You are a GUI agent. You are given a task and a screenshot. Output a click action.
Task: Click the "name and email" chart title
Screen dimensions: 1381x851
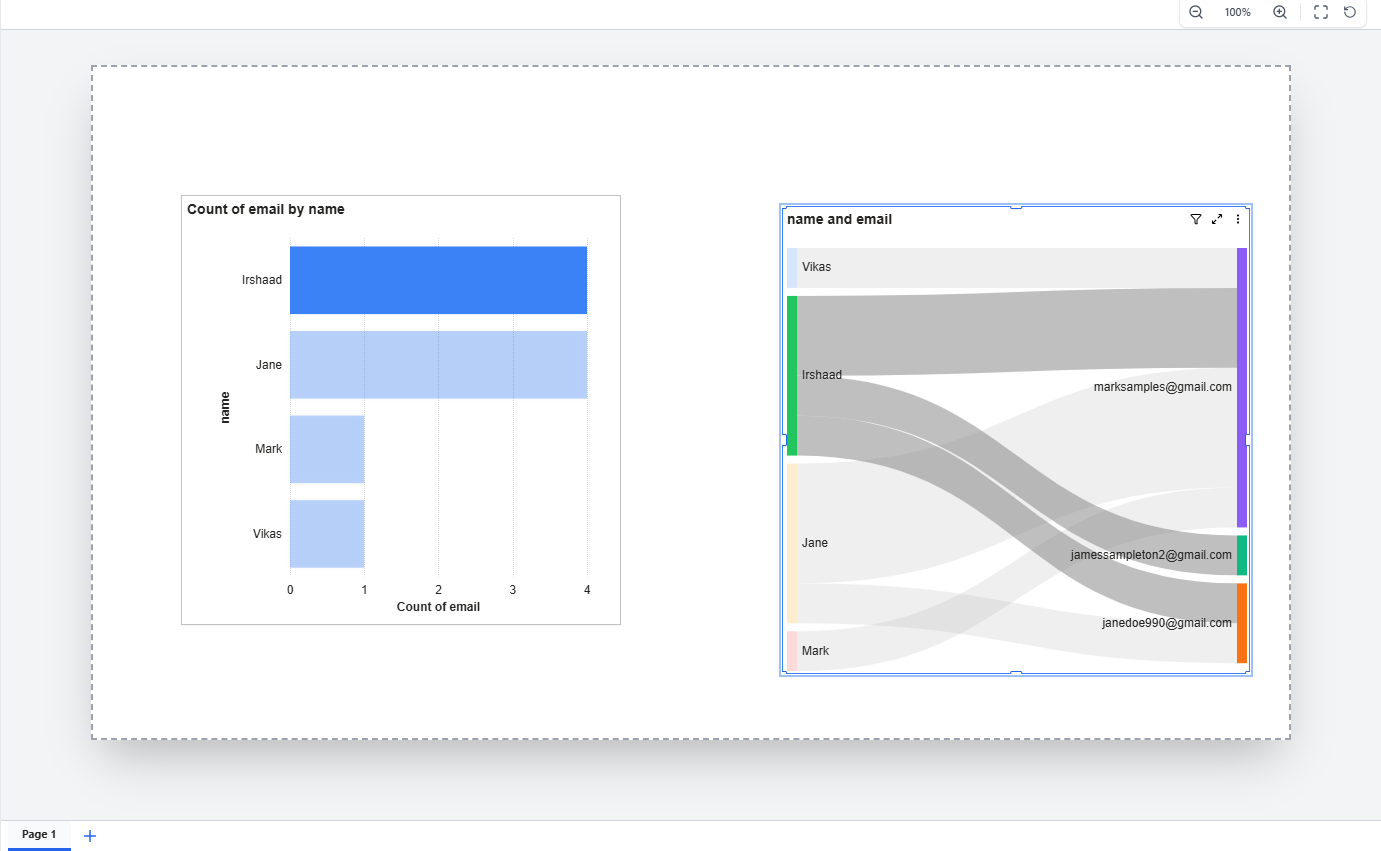(x=839, y=219)
